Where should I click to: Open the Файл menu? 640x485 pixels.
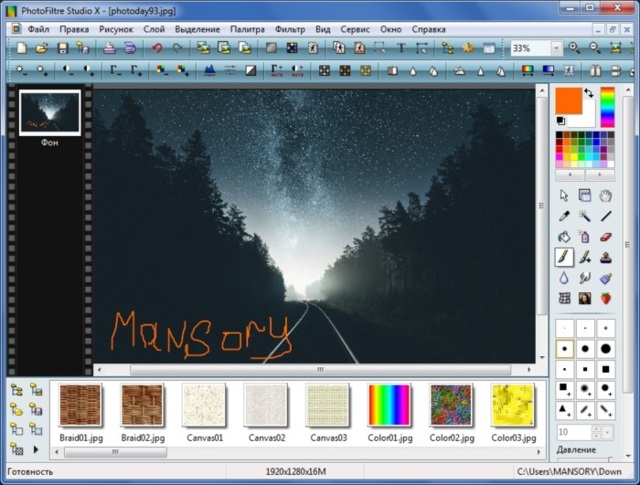pos(38,29)
